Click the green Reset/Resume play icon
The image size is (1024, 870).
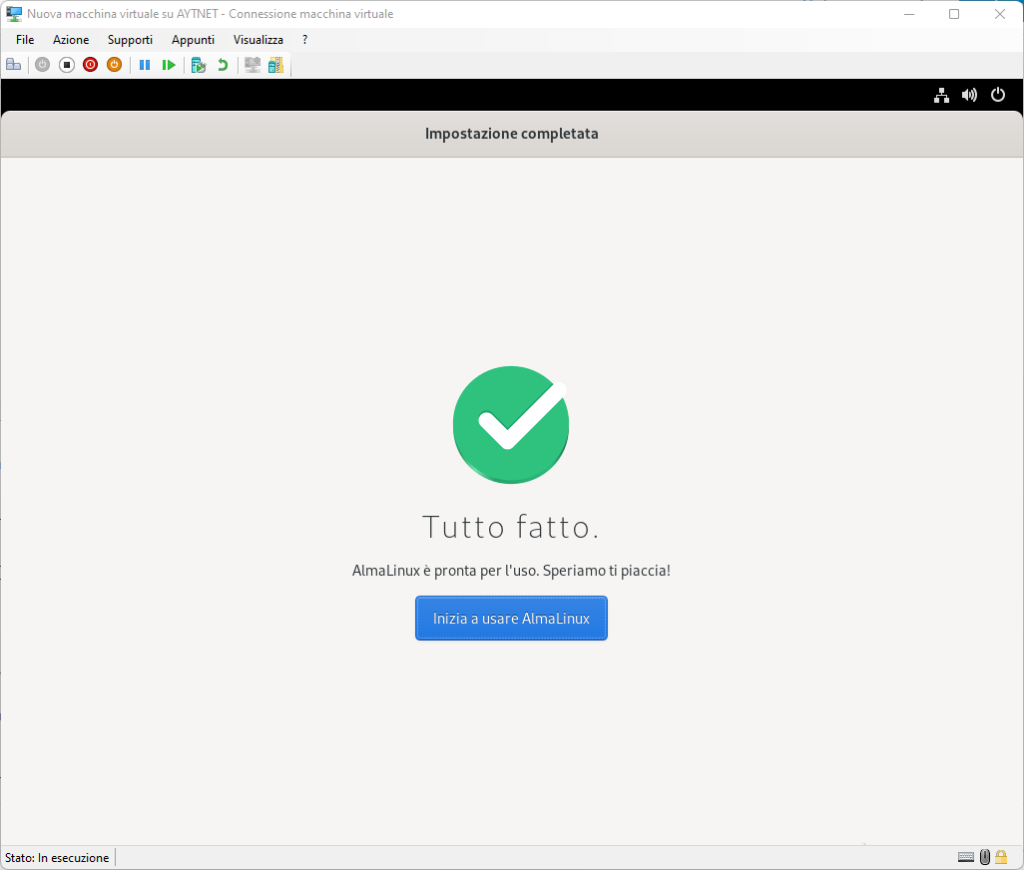point(169,65)
